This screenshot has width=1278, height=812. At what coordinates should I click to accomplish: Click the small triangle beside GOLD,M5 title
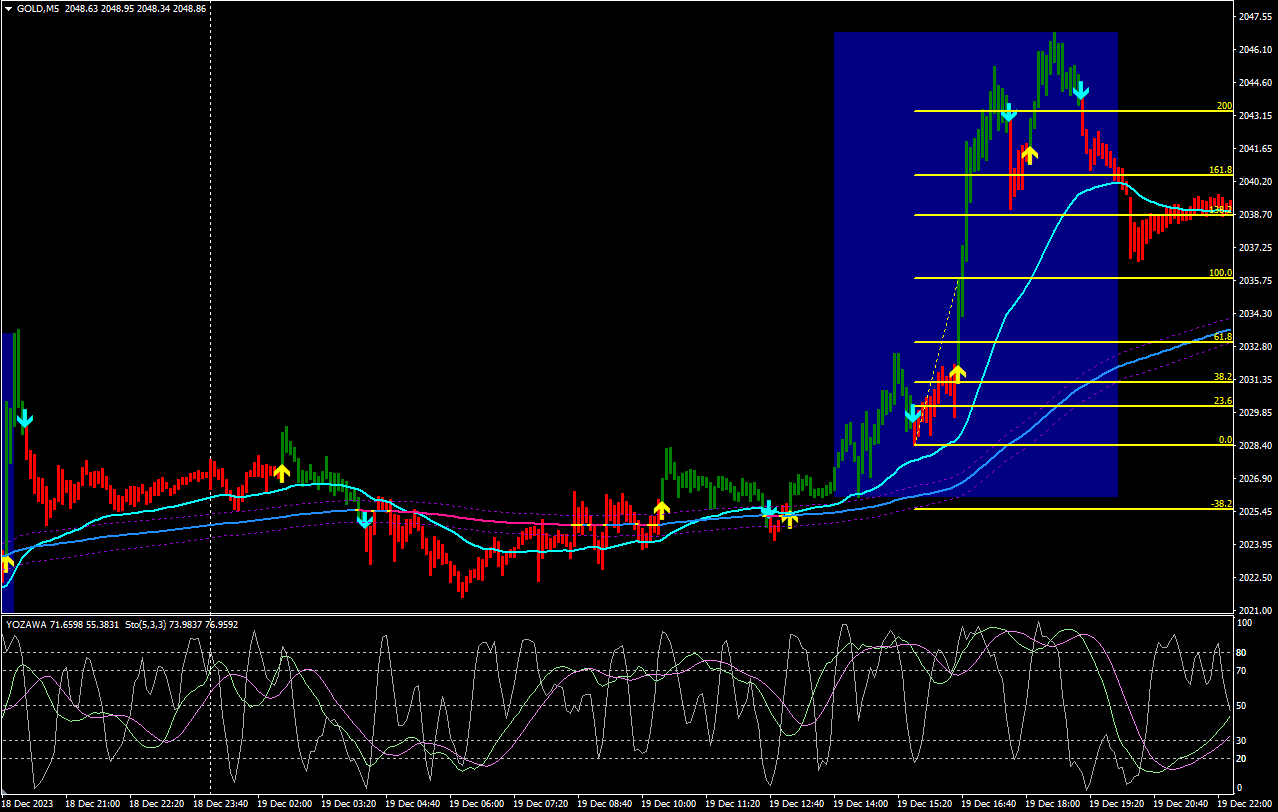coord(8,8)
